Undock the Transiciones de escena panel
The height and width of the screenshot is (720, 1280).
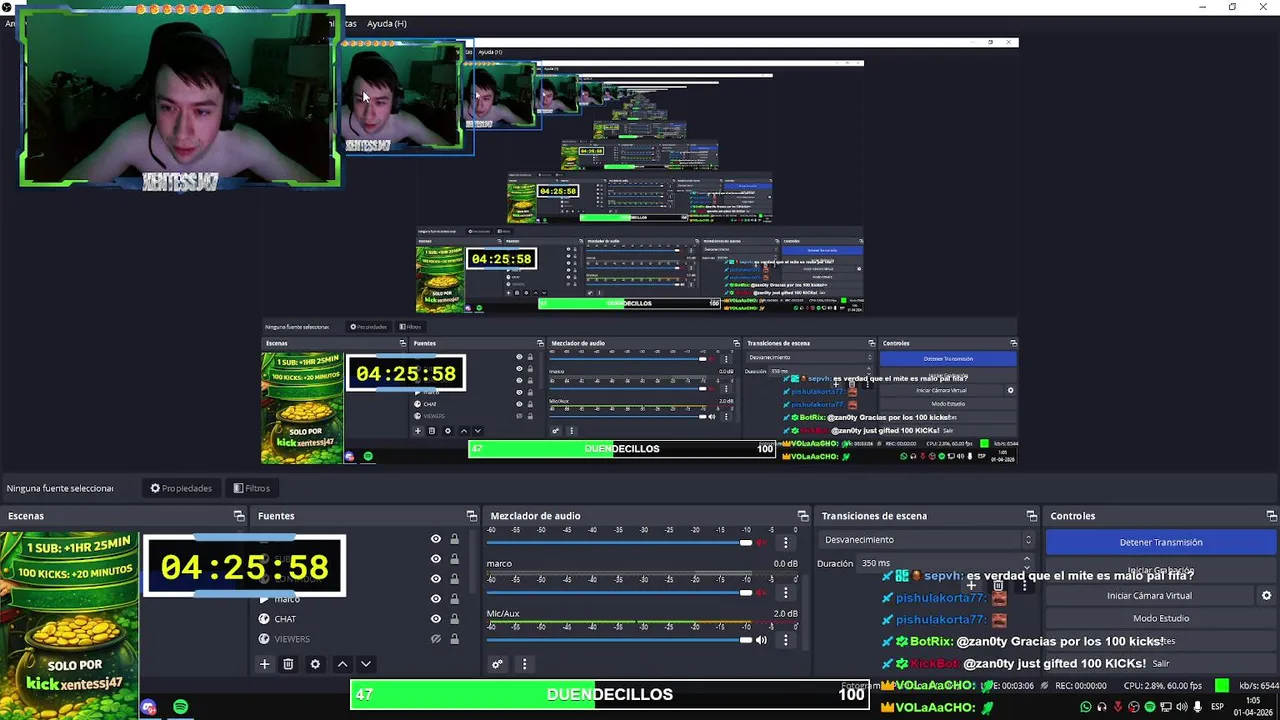pyautogui.click(x=1032, y=516)
